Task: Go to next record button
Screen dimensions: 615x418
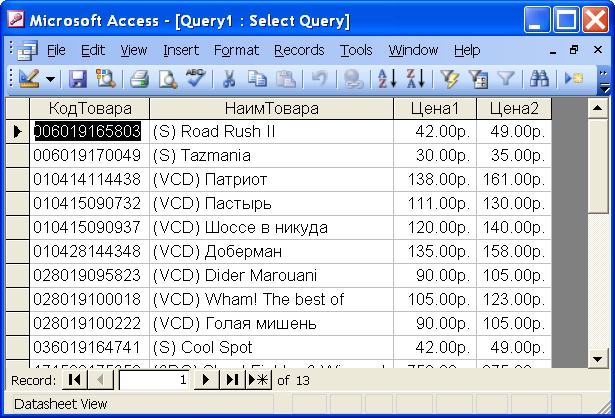Action: click(x=206, y=380)
